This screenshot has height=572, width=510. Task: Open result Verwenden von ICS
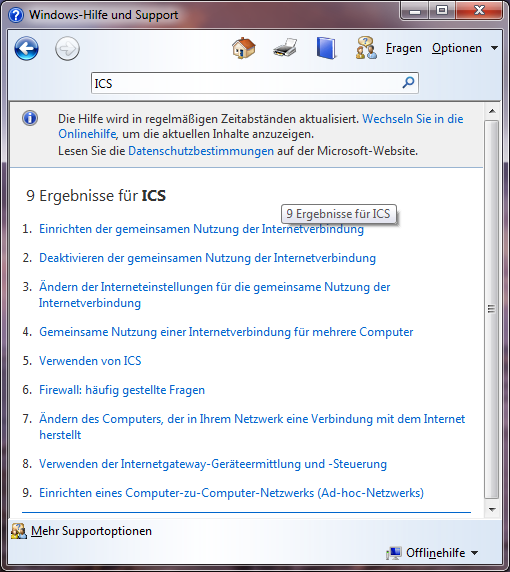90,361
